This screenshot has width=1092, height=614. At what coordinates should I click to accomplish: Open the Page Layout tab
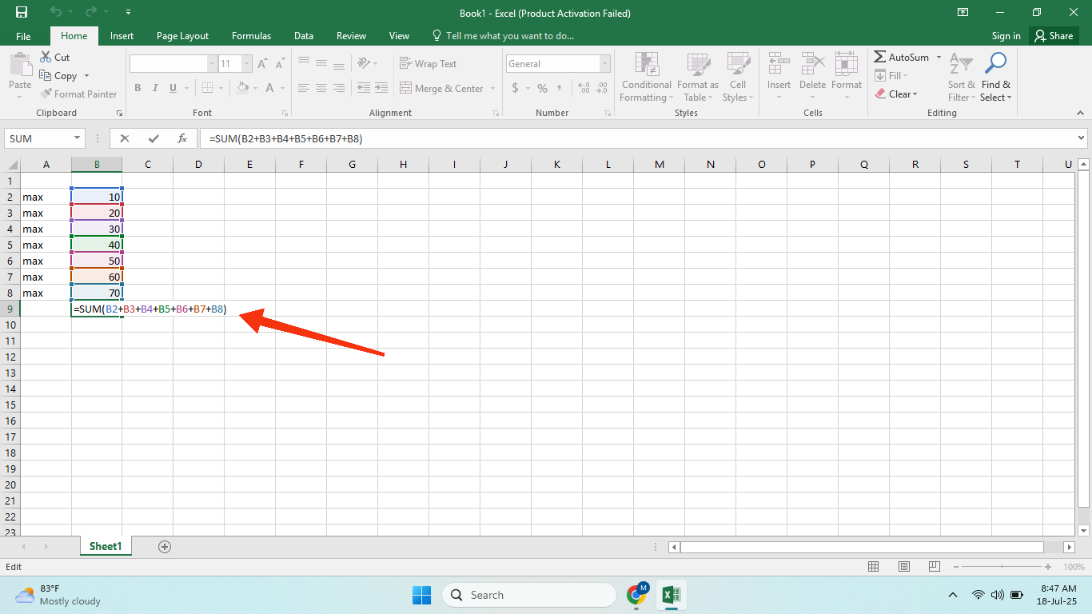[182, 36]
